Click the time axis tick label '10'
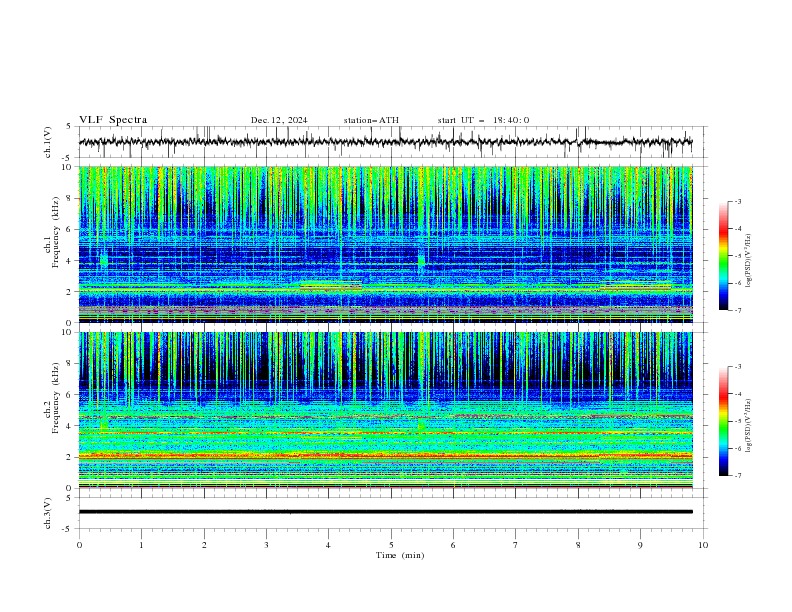 pyautogui.click(x=703, y=545)
